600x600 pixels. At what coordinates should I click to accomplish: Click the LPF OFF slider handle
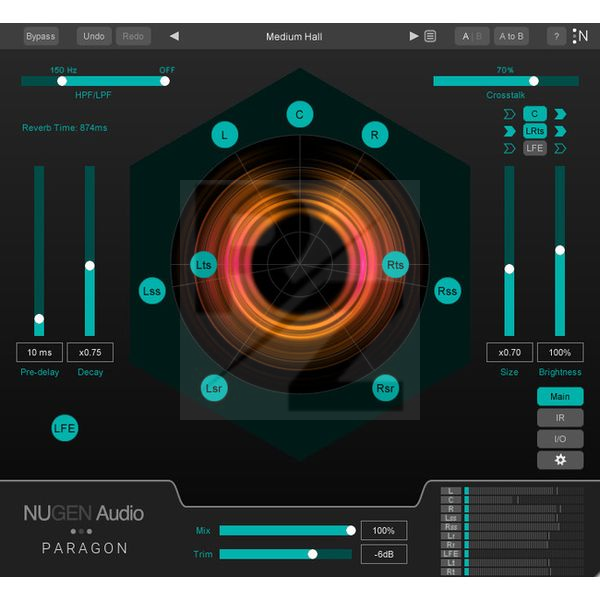pyautogui.click(x=165, y=81)
